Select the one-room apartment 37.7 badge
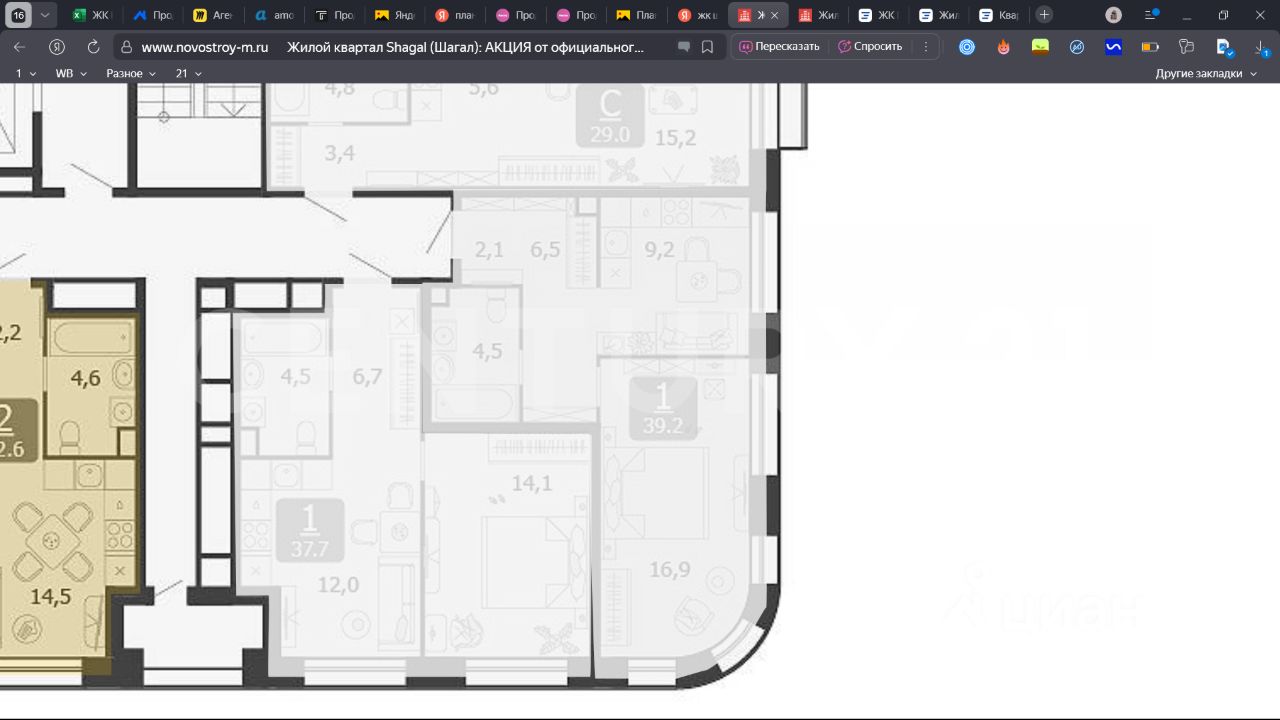 click(310, 531)
